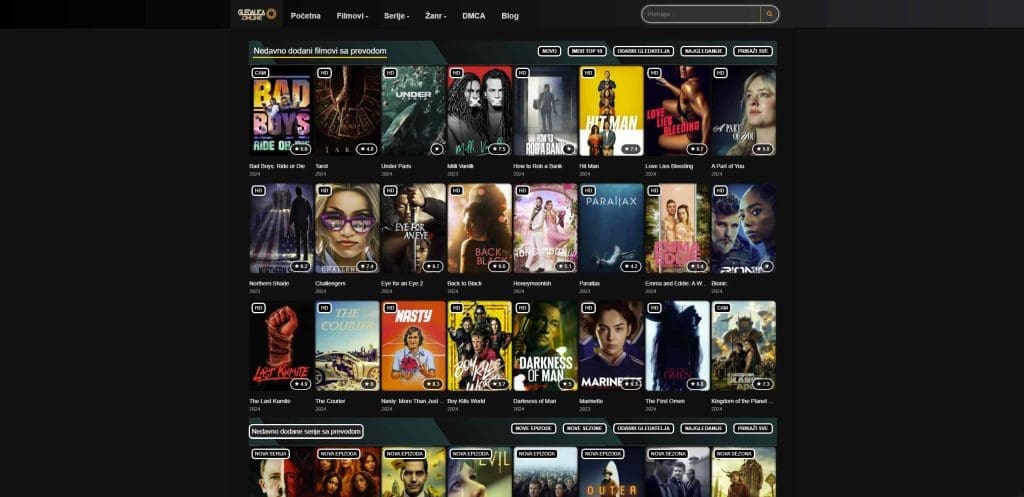Select the Nove epizode filter

point(533,428)
